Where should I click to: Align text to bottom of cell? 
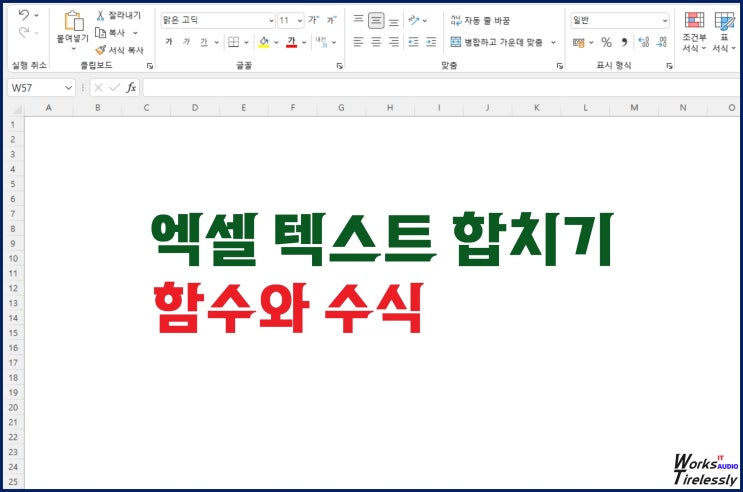pos(394,21)
